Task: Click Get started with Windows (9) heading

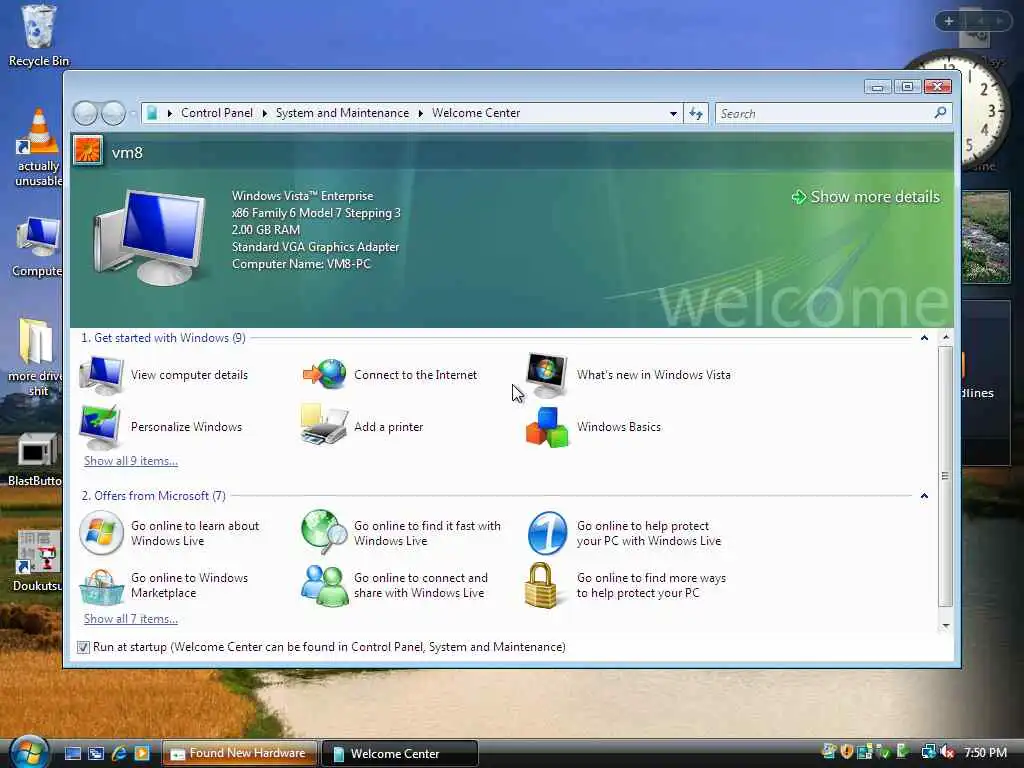Action: point(163,338)
